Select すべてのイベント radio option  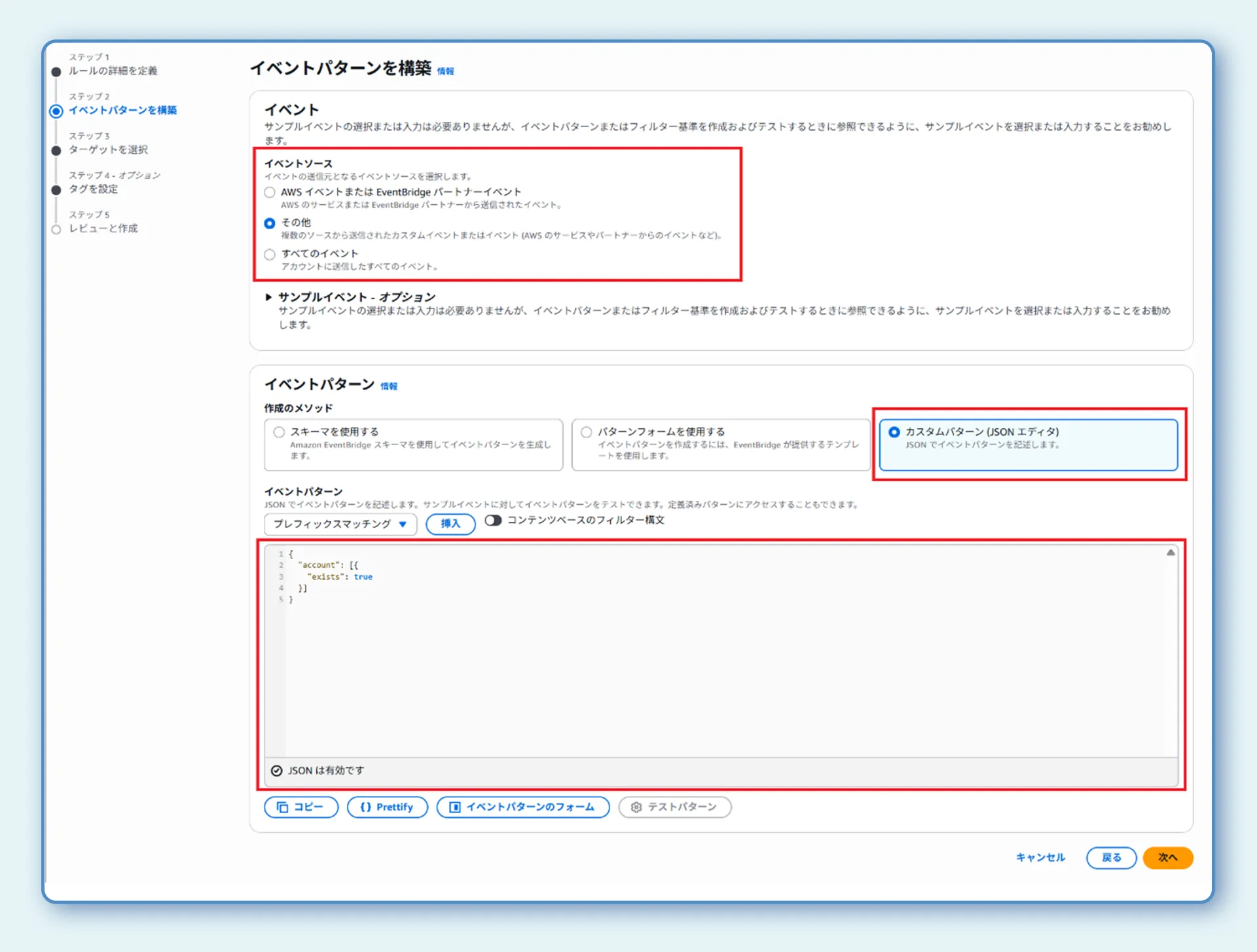click(270, 254)
